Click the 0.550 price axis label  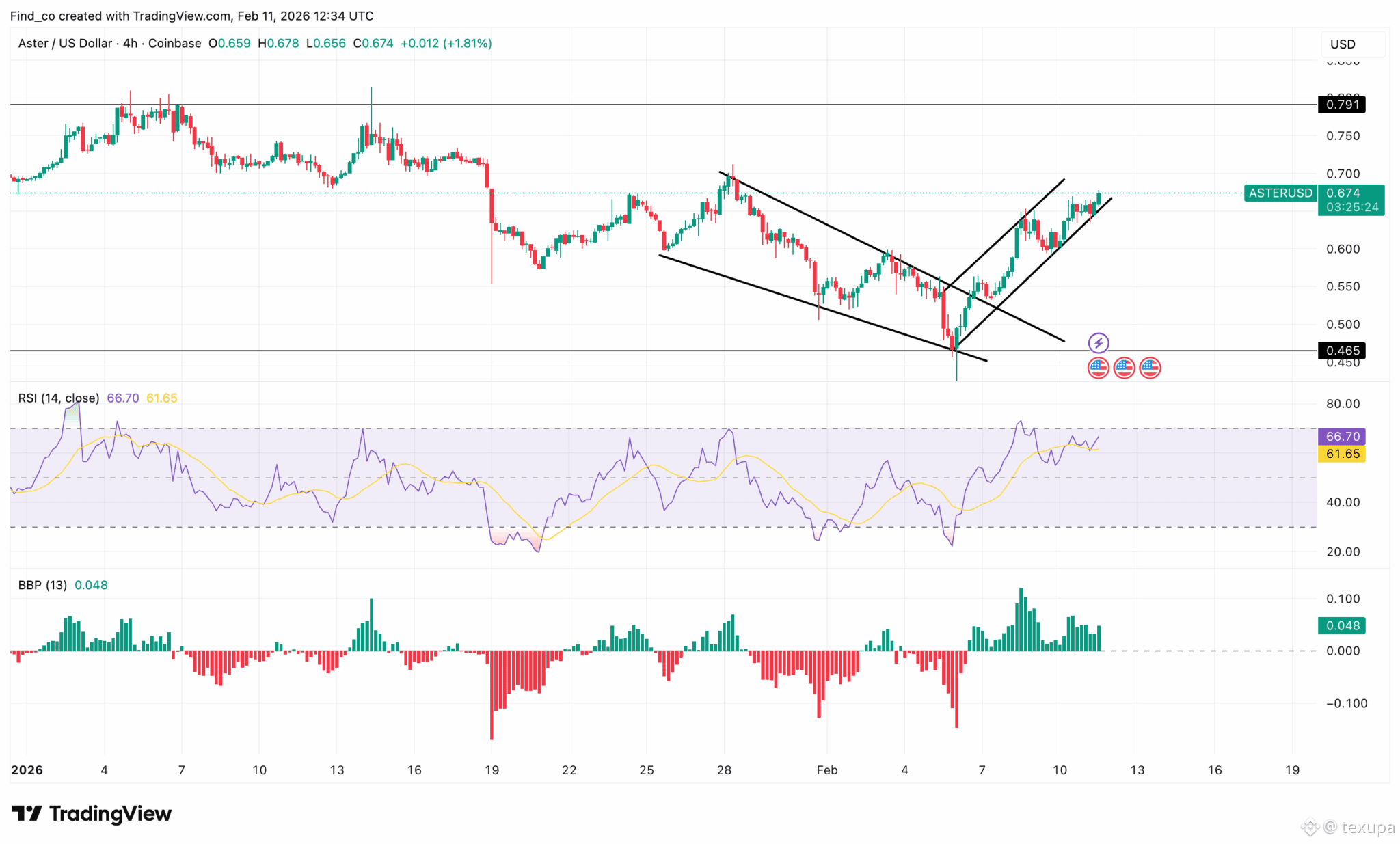point(1343,287)
